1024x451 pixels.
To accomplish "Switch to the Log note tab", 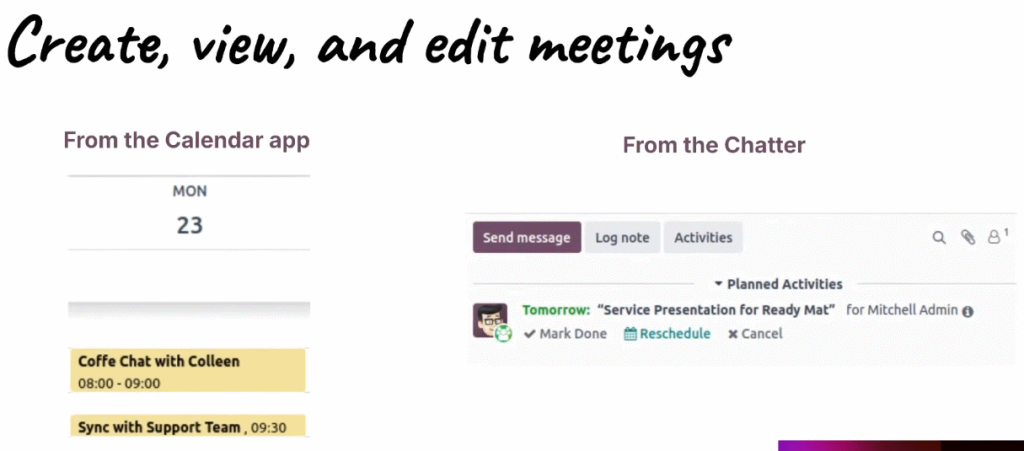I will pyautogui.click(x=622, y=238).
